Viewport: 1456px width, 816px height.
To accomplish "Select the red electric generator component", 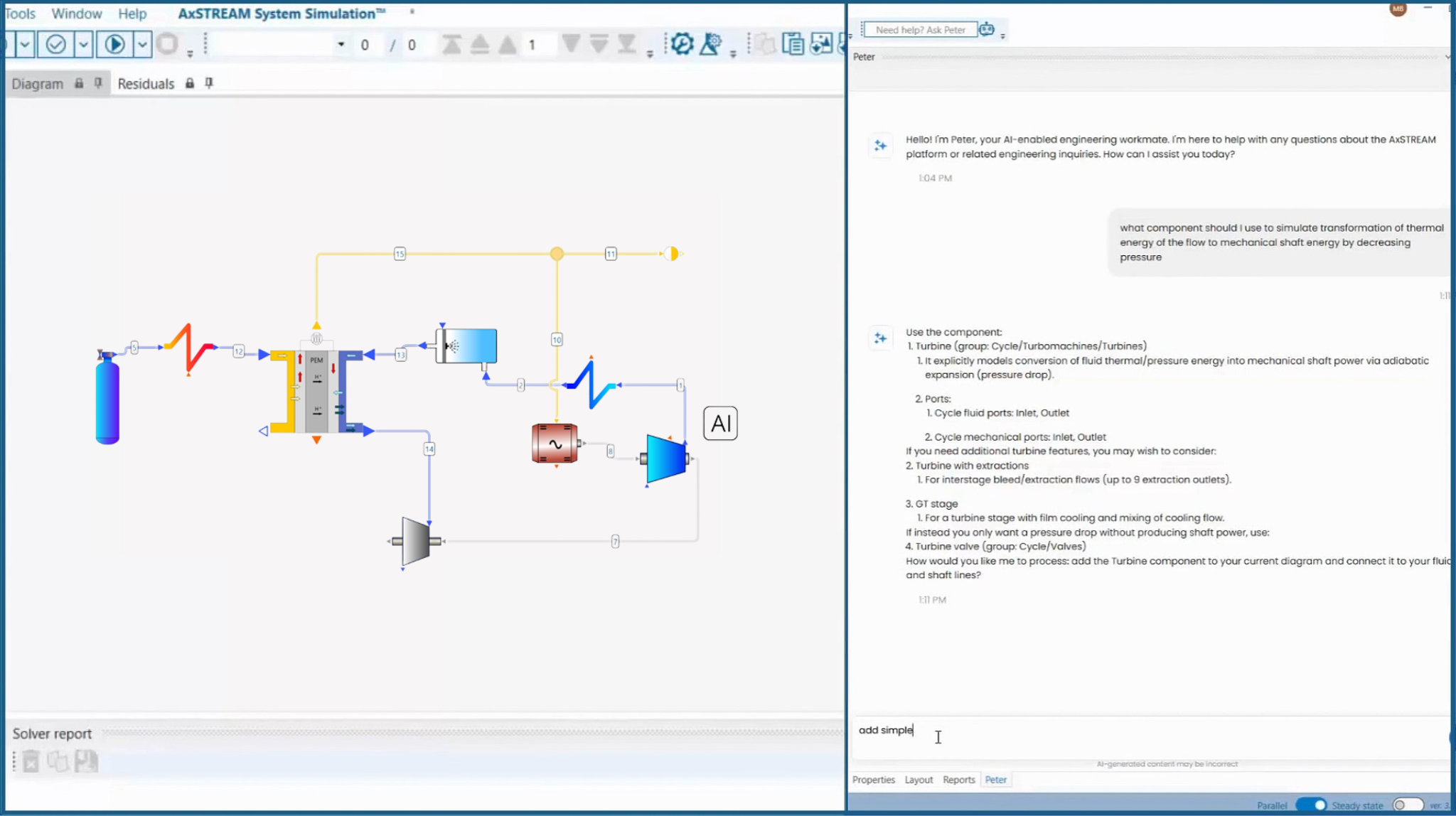I will [555, 444].
